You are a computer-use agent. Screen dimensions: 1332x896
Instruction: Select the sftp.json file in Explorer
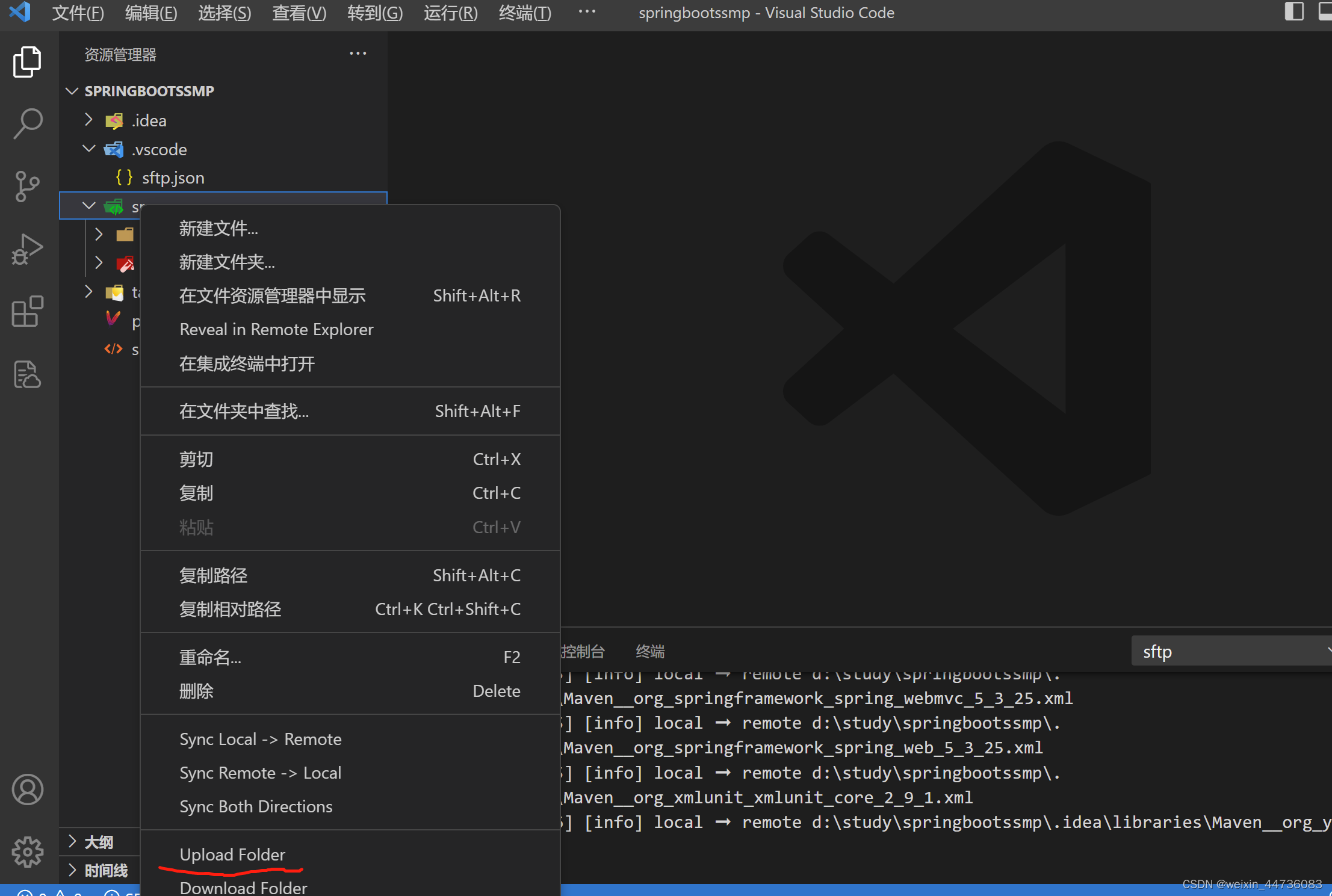pyautogui.click(x=173, y=178)
